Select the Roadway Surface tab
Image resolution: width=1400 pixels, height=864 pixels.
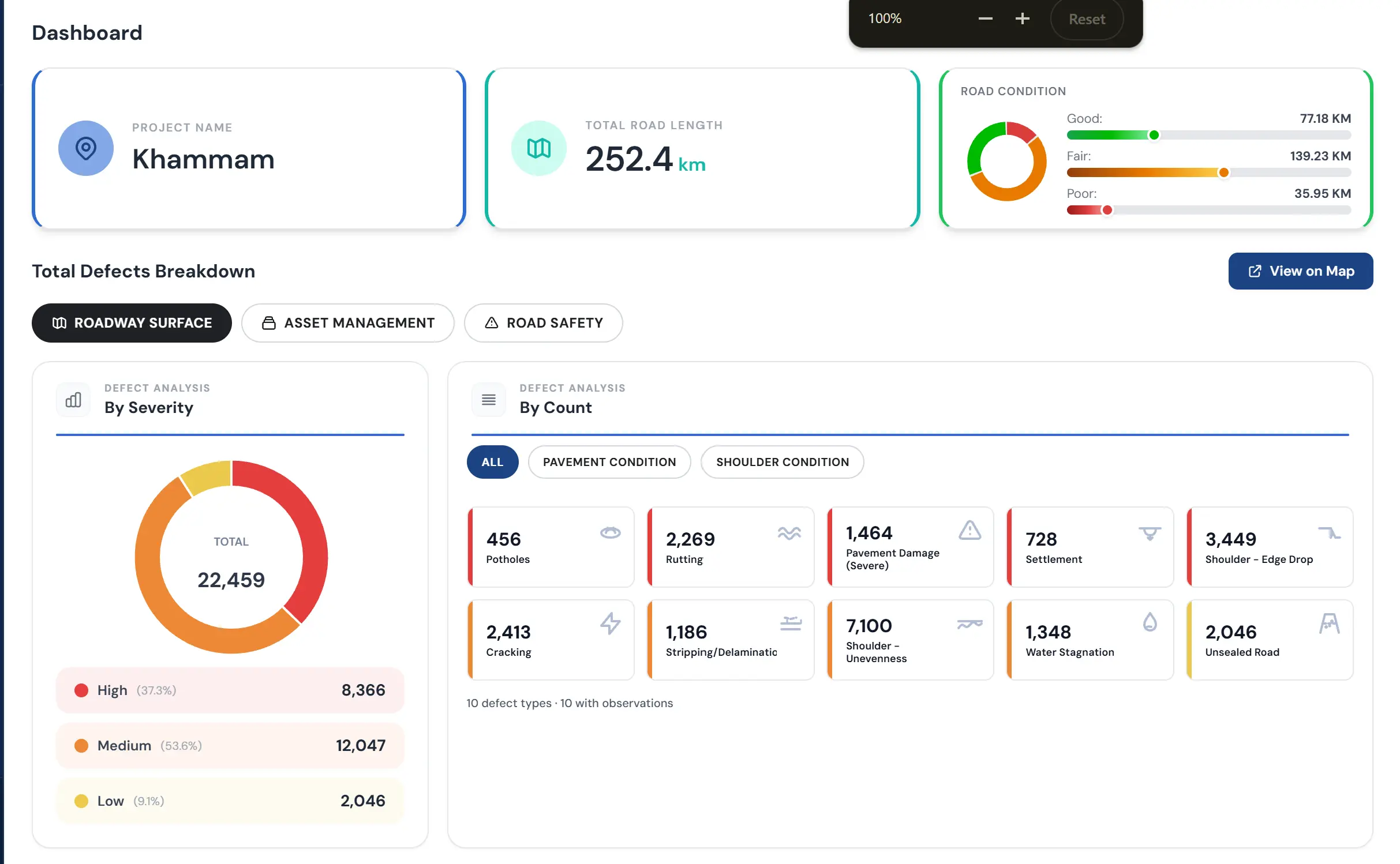132,323
